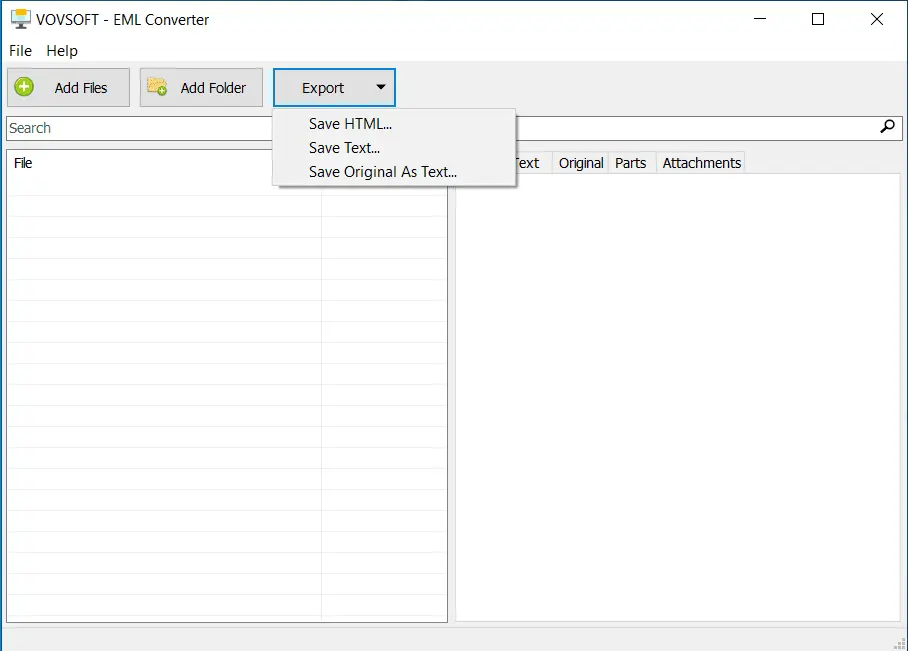Viewport: 908px width, 651px height.
Task: Click the green plus Add Files icon
Action: pyautogui.click(x=25, y=88)
